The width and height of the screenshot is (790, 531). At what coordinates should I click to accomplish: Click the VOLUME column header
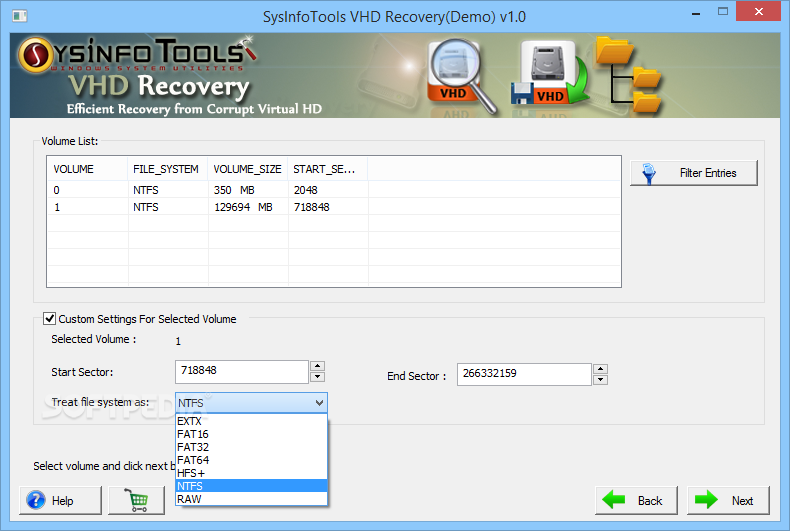(88, 169)
